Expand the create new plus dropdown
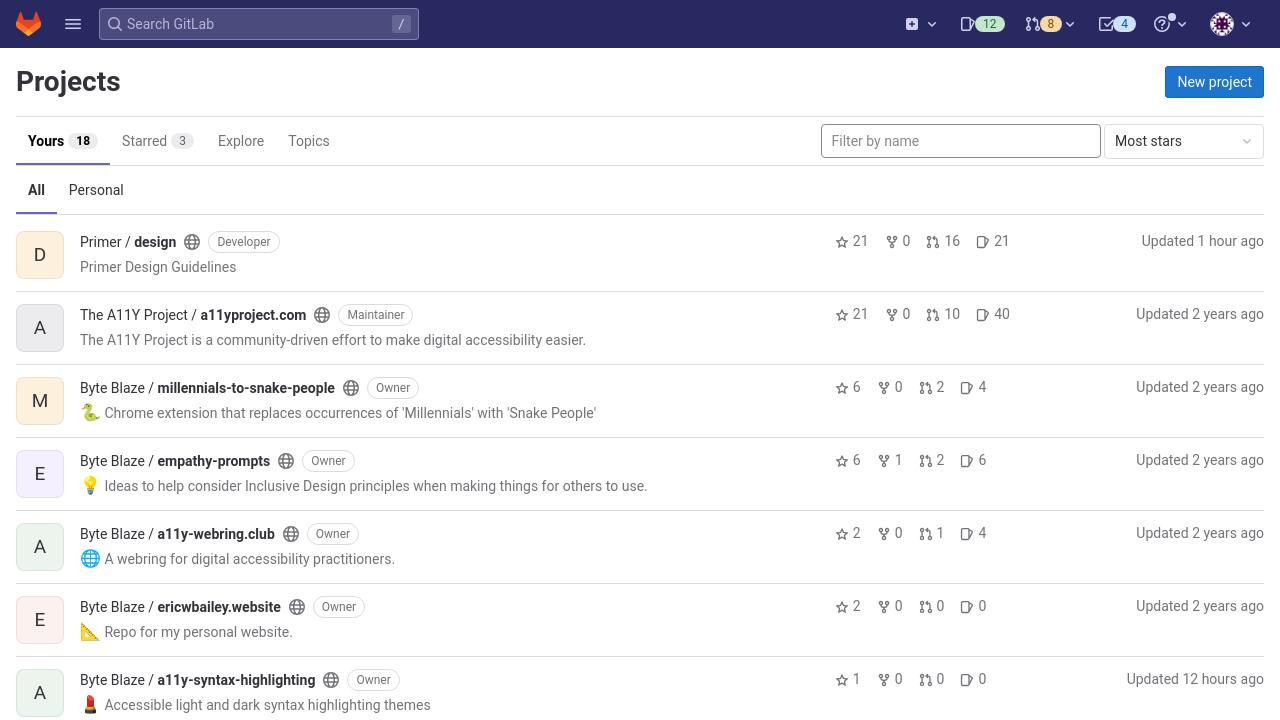1280x720 pixels. point(921,24)
